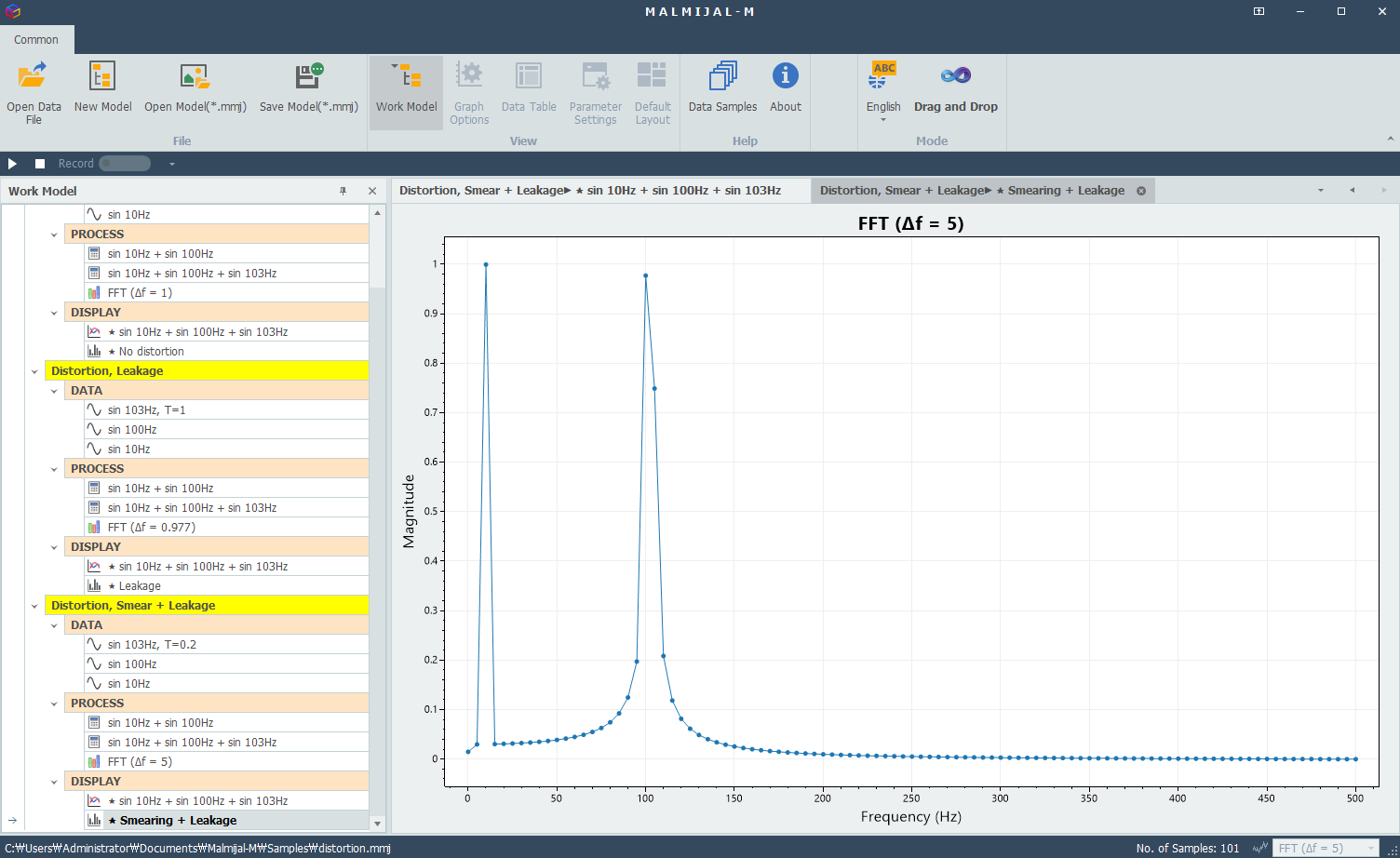This screenshot has width=1400, height=858.
Task: Restore the Default Layout
Action: point(653,92)
